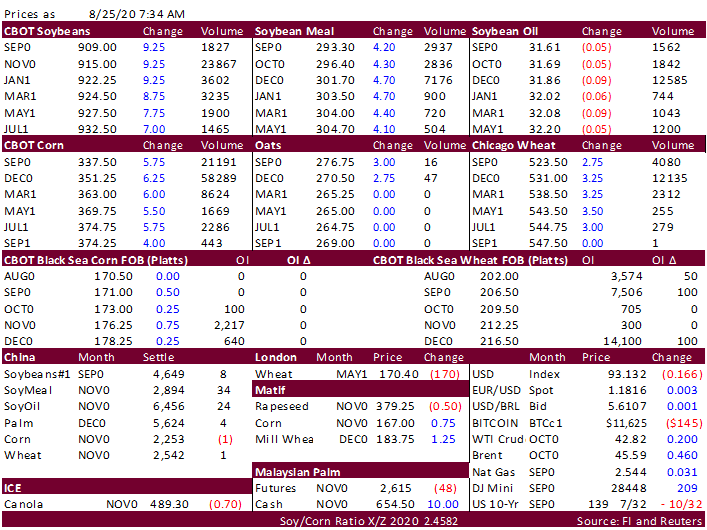
Task: Click soybeans NOV0 volume 23867
Action: click(x=219, y=64)
